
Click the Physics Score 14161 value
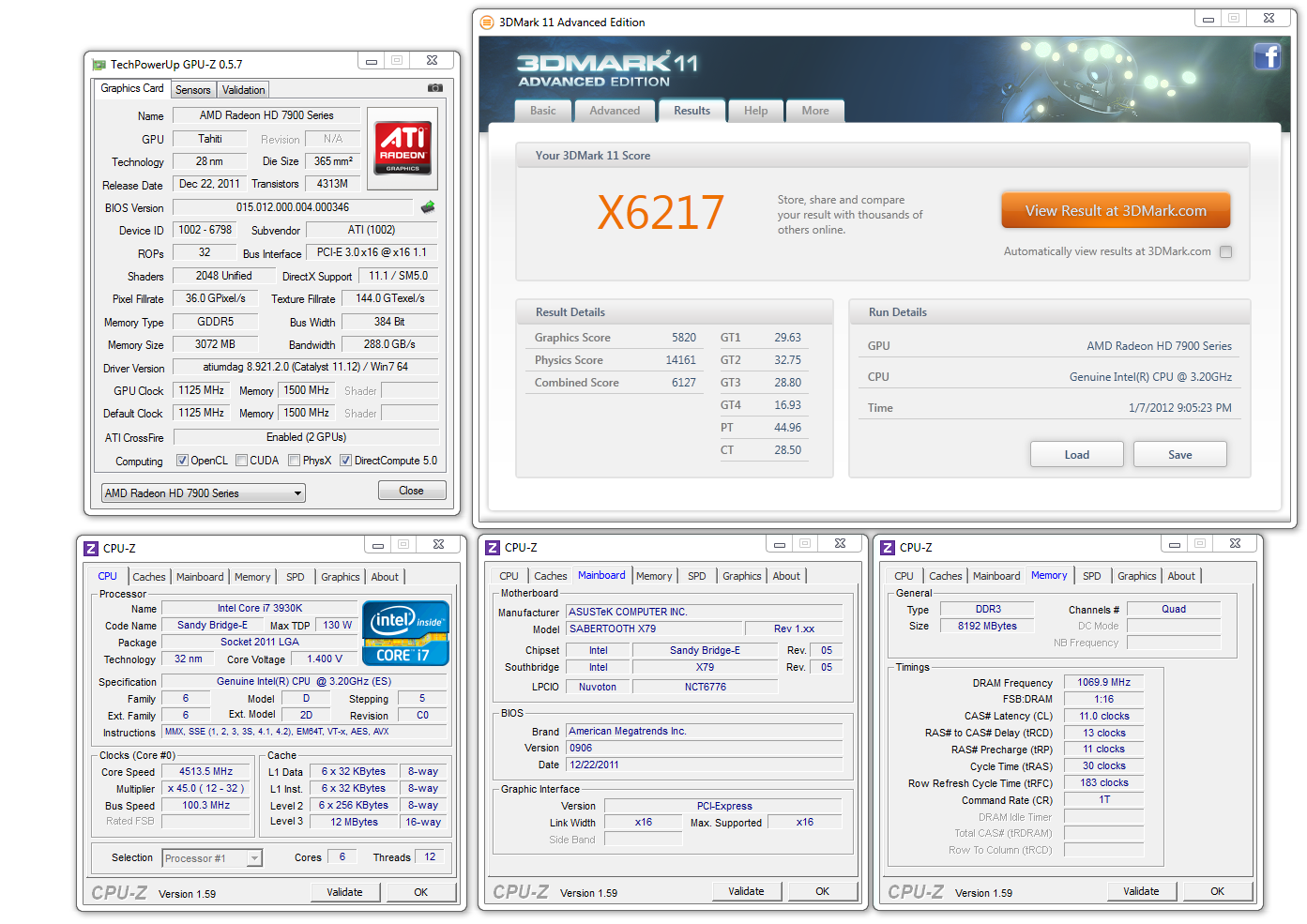point(681,360)
